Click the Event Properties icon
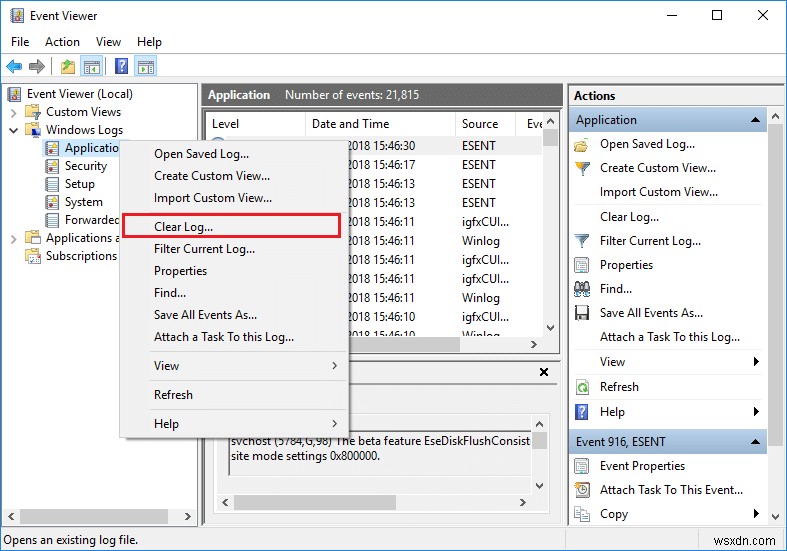 point(582,466)
